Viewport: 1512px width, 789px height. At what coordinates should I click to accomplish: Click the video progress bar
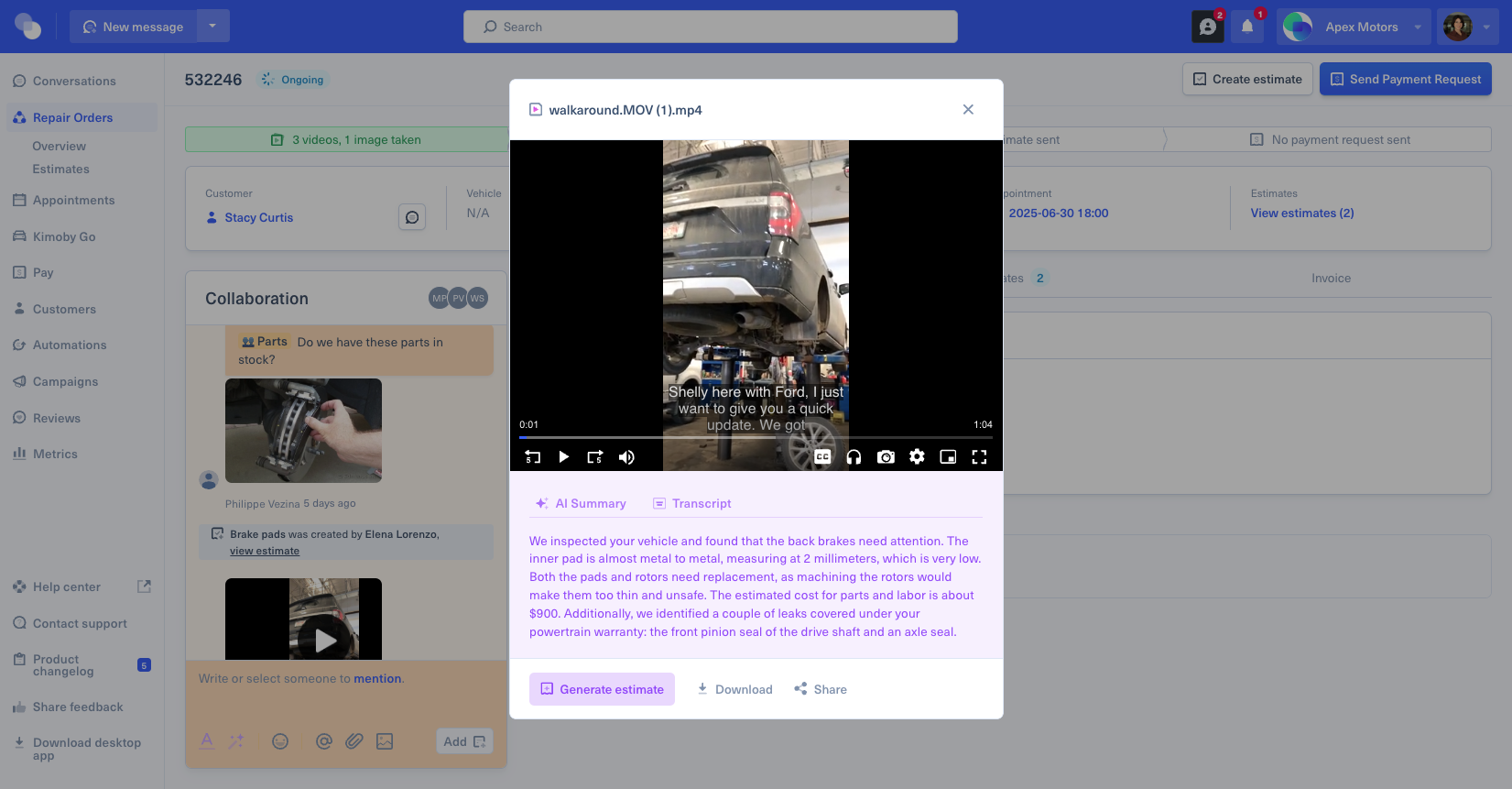[x=756, y=438]
